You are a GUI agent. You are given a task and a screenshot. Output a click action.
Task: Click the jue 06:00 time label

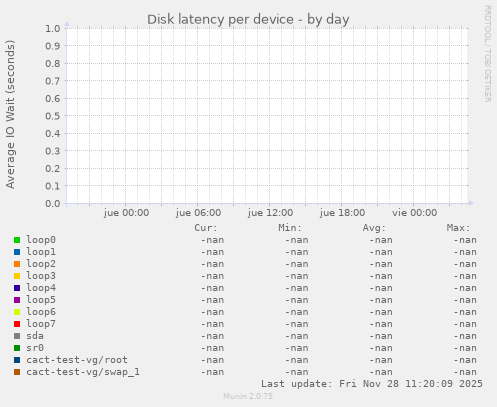[x=198, y=213]
